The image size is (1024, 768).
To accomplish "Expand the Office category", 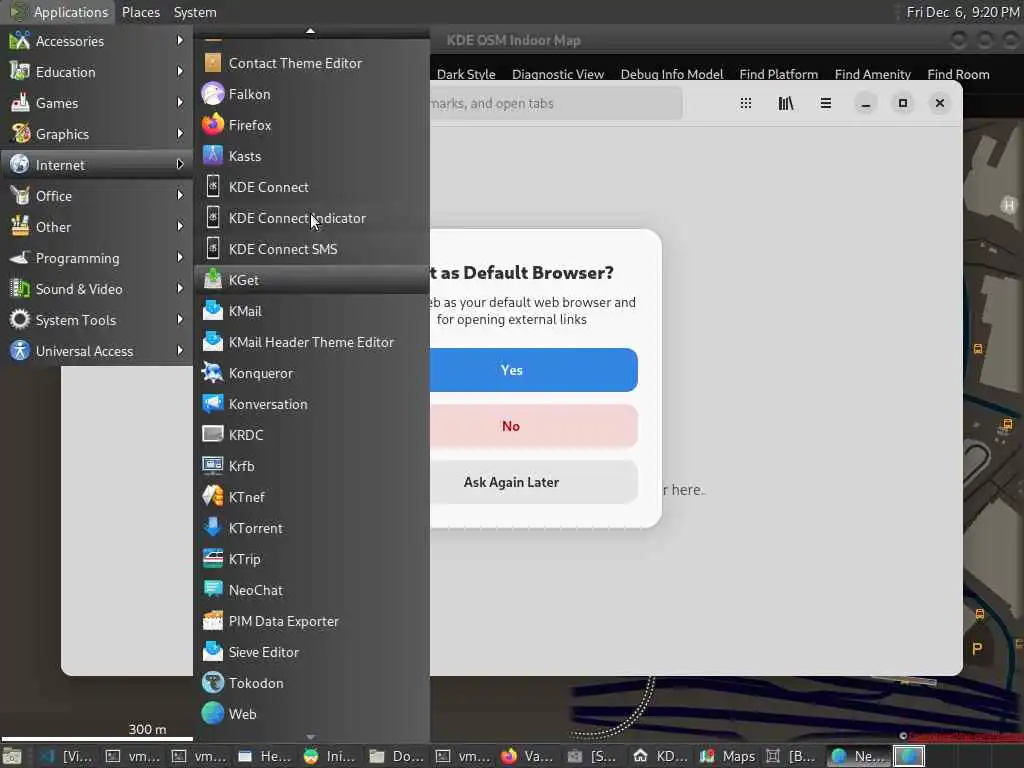I will (97, 196).
